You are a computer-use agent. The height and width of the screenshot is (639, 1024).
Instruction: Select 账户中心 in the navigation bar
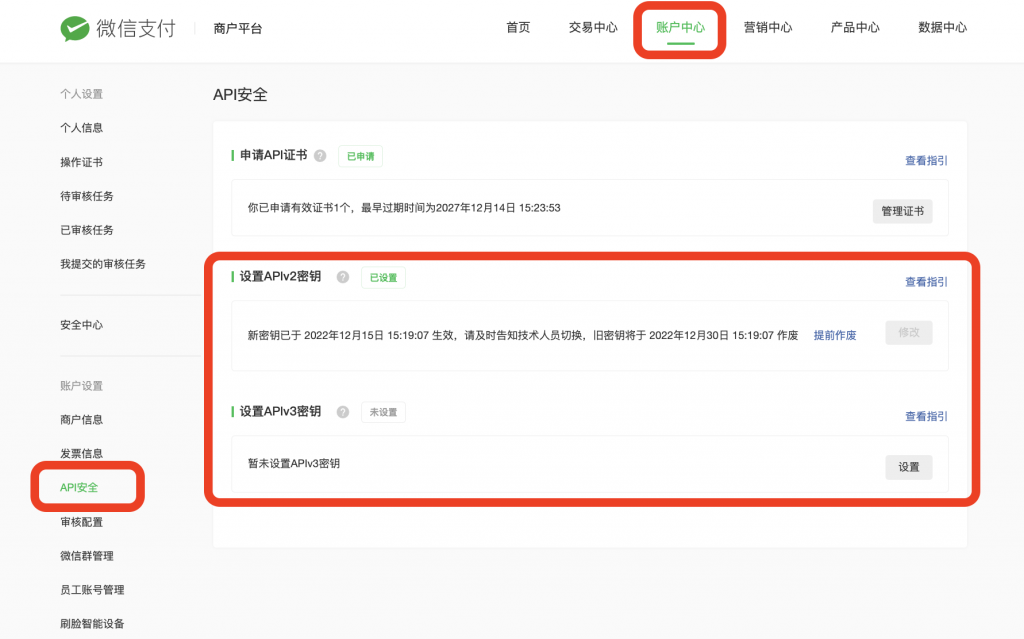679,28
